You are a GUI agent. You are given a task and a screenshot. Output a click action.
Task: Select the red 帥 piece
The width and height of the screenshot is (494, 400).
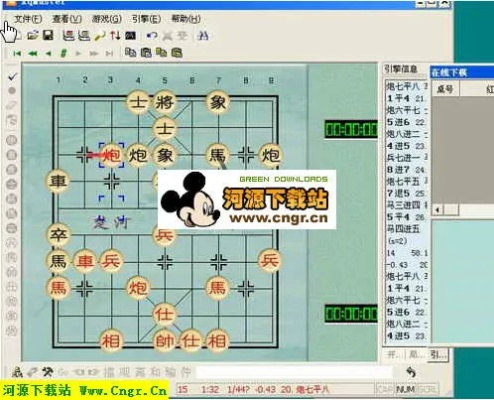164,341
